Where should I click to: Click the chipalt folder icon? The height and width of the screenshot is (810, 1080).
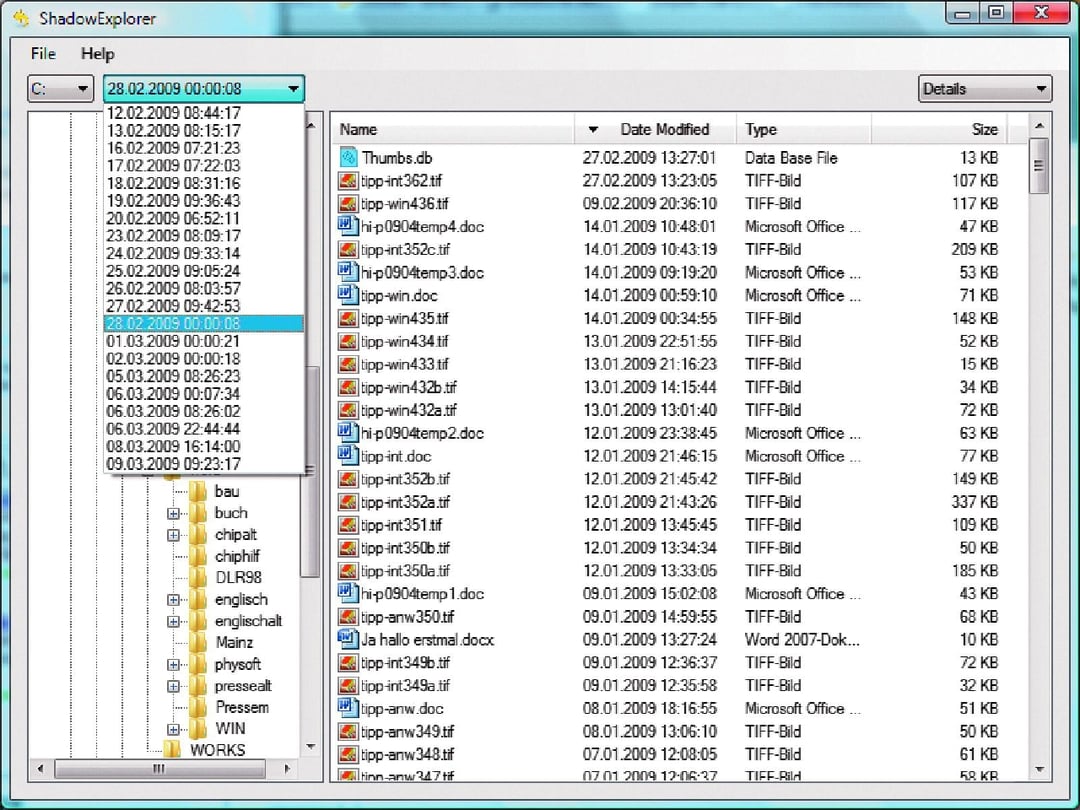198,535
